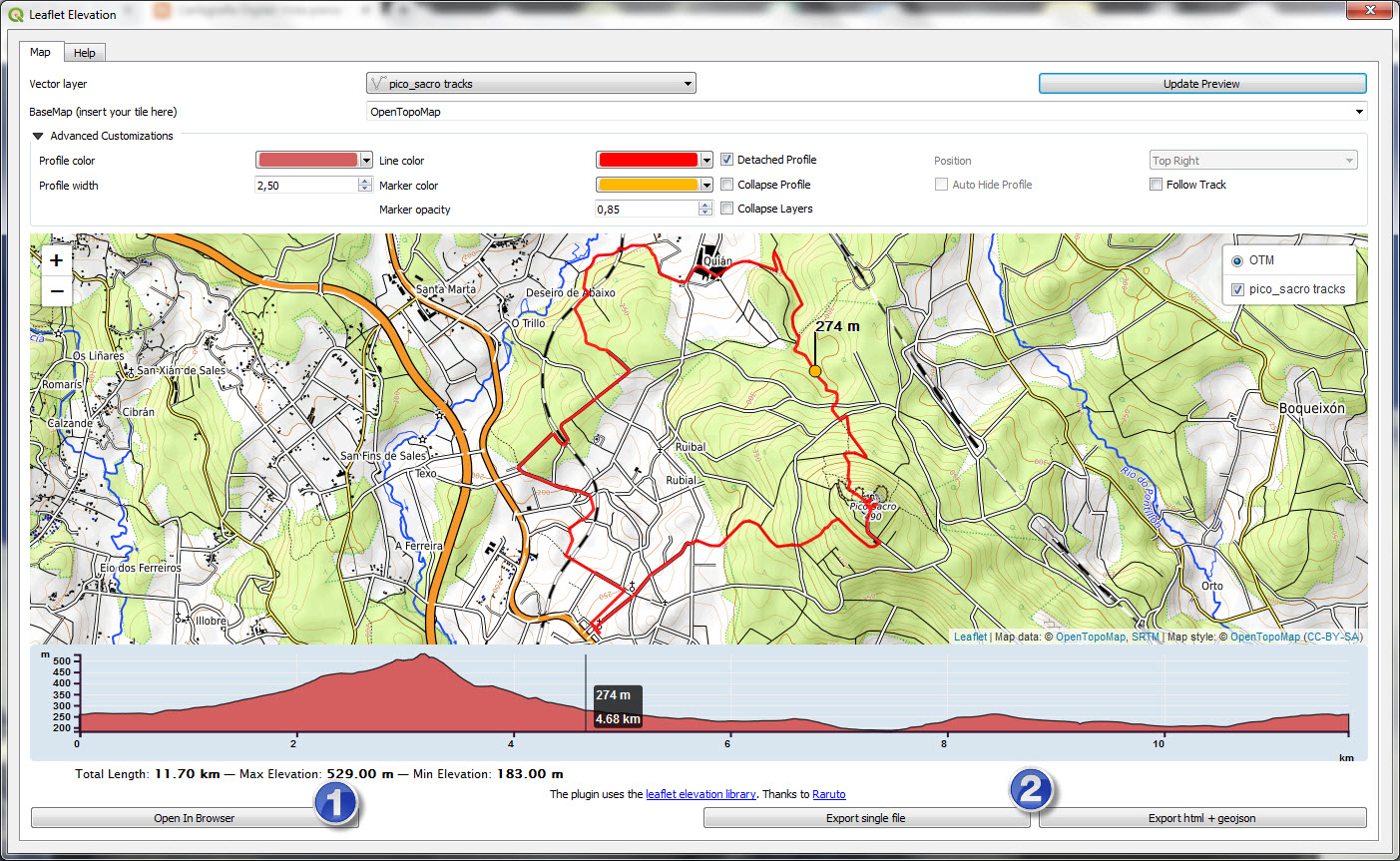Screen dimensions: 1400x861
Task: Zoom in the map with plus button
Action: tap(56, 260)
